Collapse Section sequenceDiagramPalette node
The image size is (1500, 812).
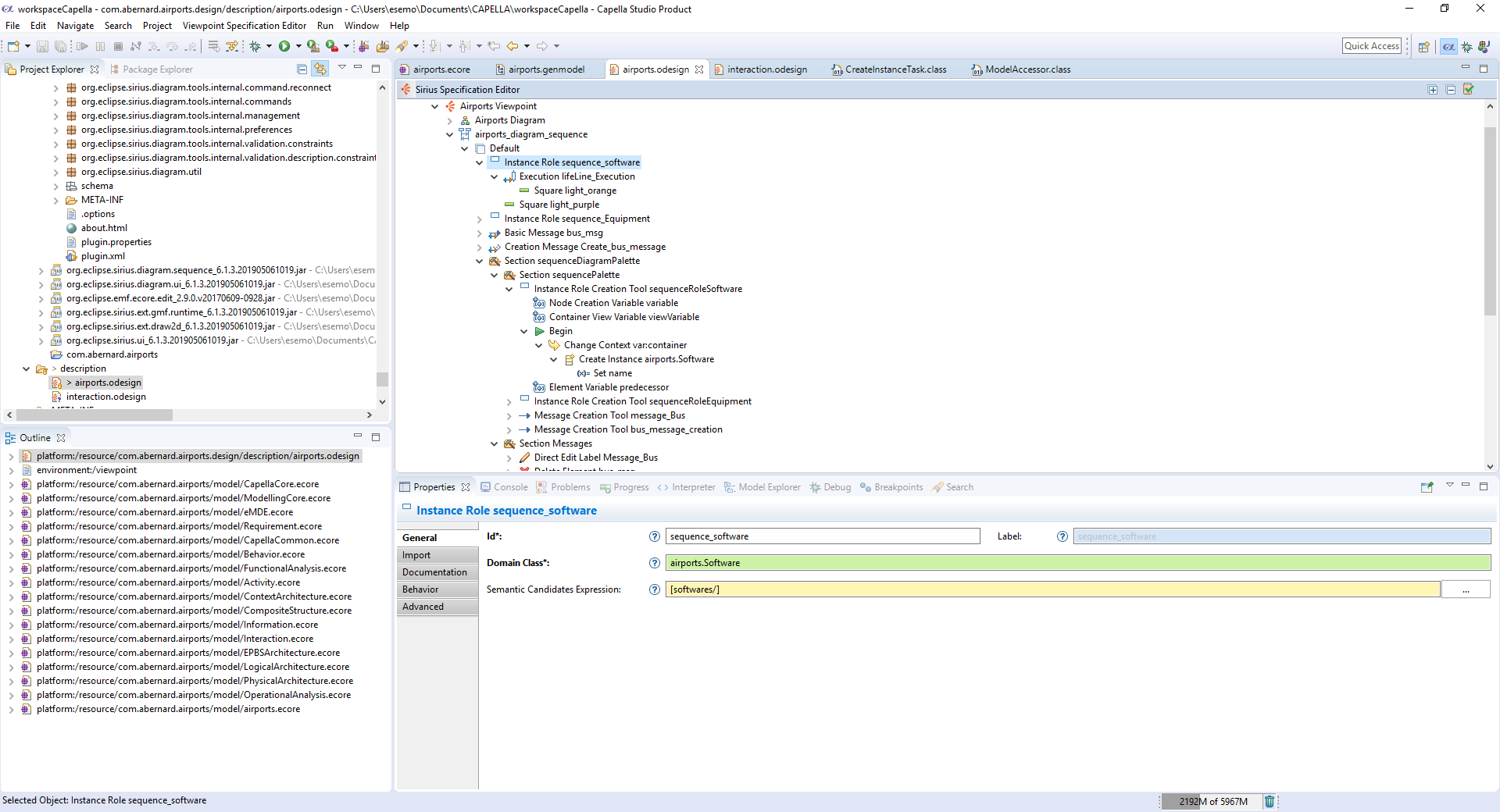coord(480,261)
